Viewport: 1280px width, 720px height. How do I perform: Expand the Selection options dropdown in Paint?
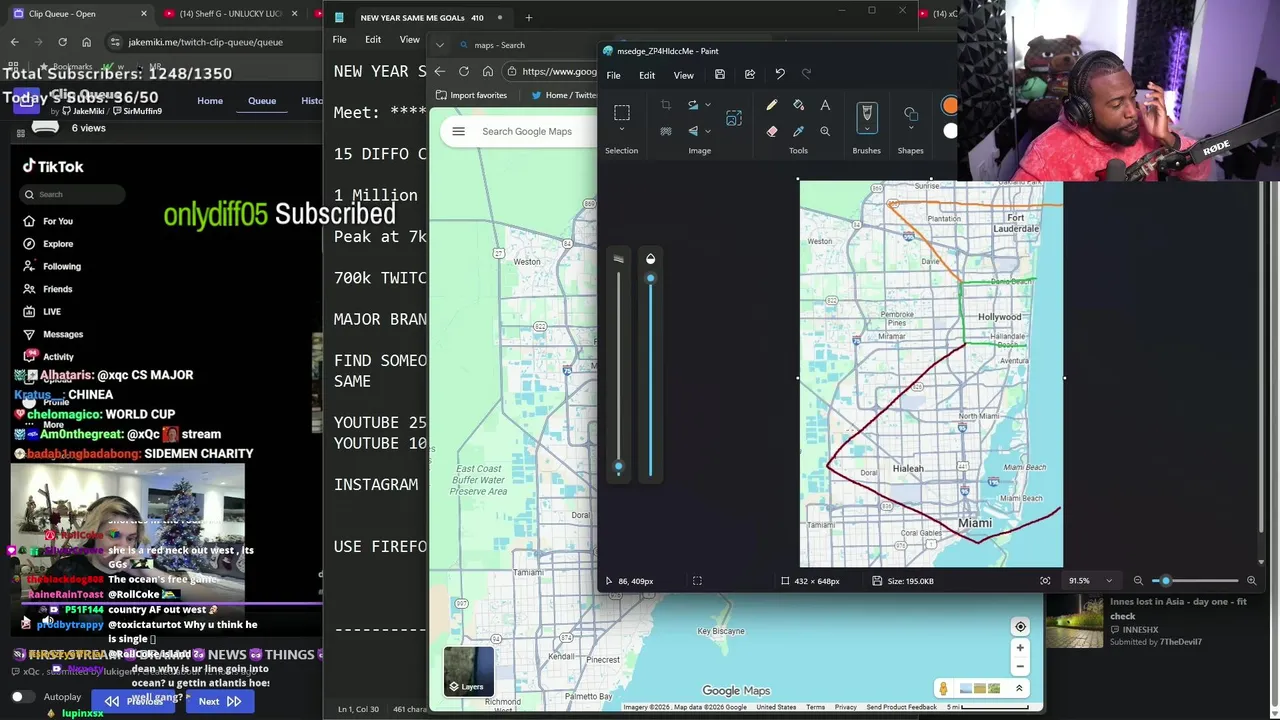coord(622,130)
